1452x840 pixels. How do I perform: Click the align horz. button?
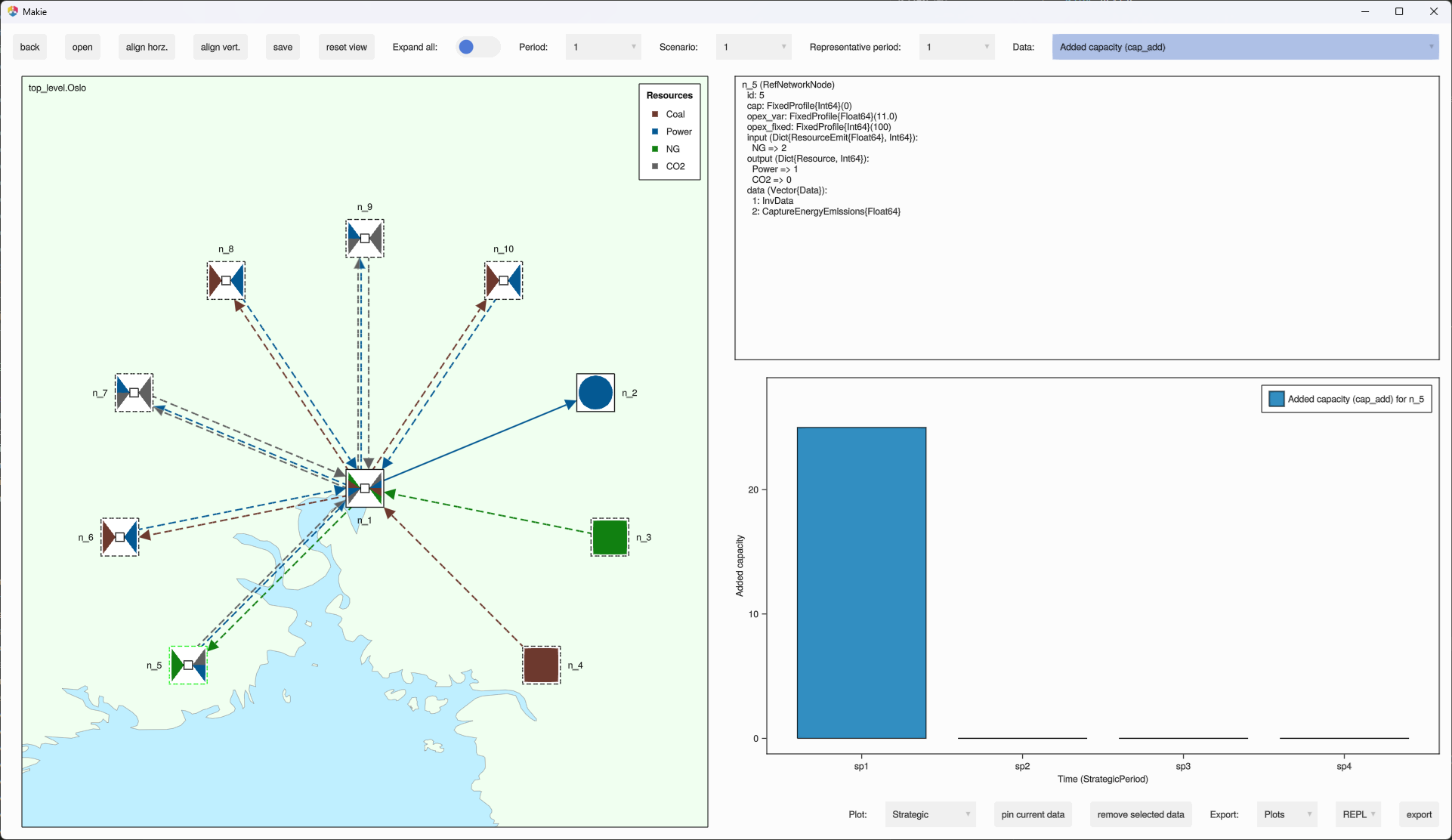click(147, 47)
